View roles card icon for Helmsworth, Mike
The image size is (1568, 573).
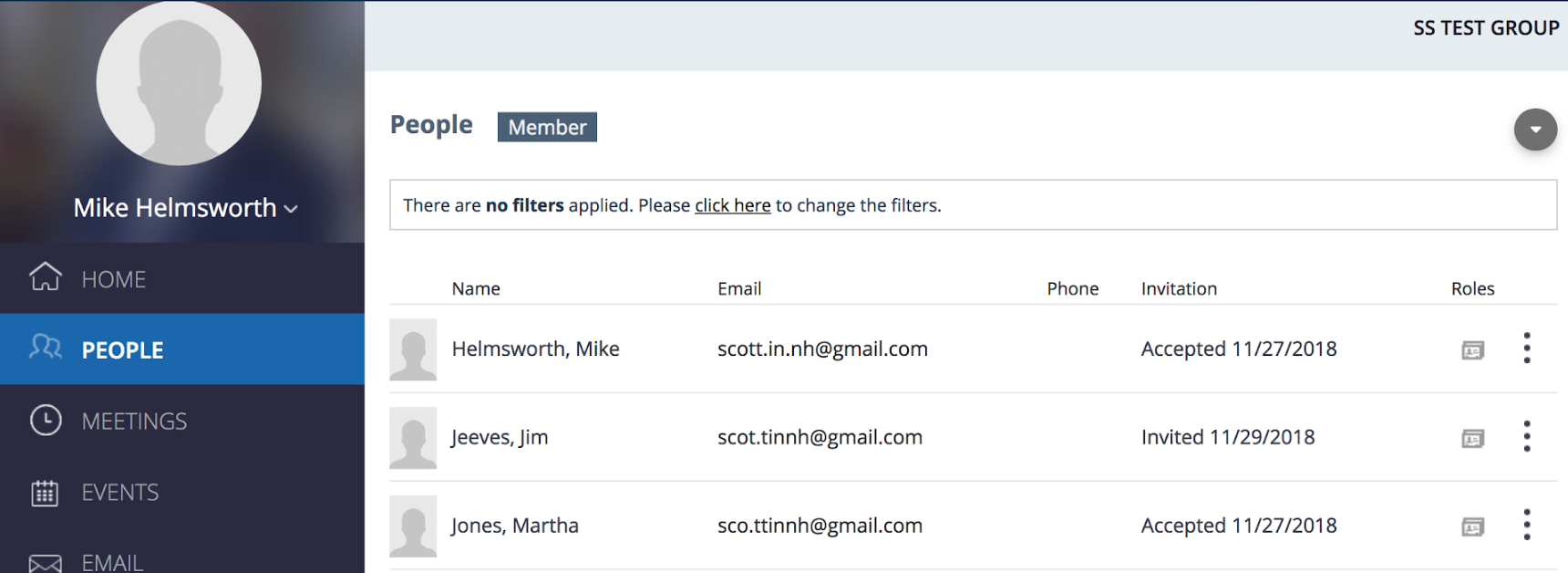pos(1473,350)
